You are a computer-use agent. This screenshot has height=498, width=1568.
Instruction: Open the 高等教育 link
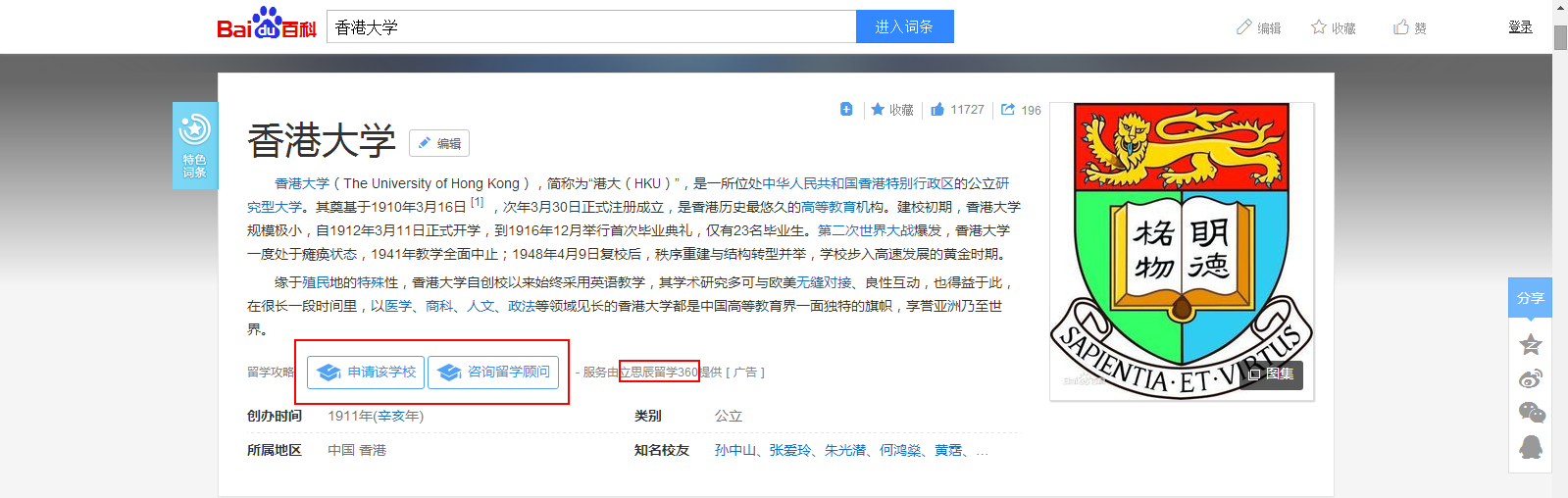[829, 207]
